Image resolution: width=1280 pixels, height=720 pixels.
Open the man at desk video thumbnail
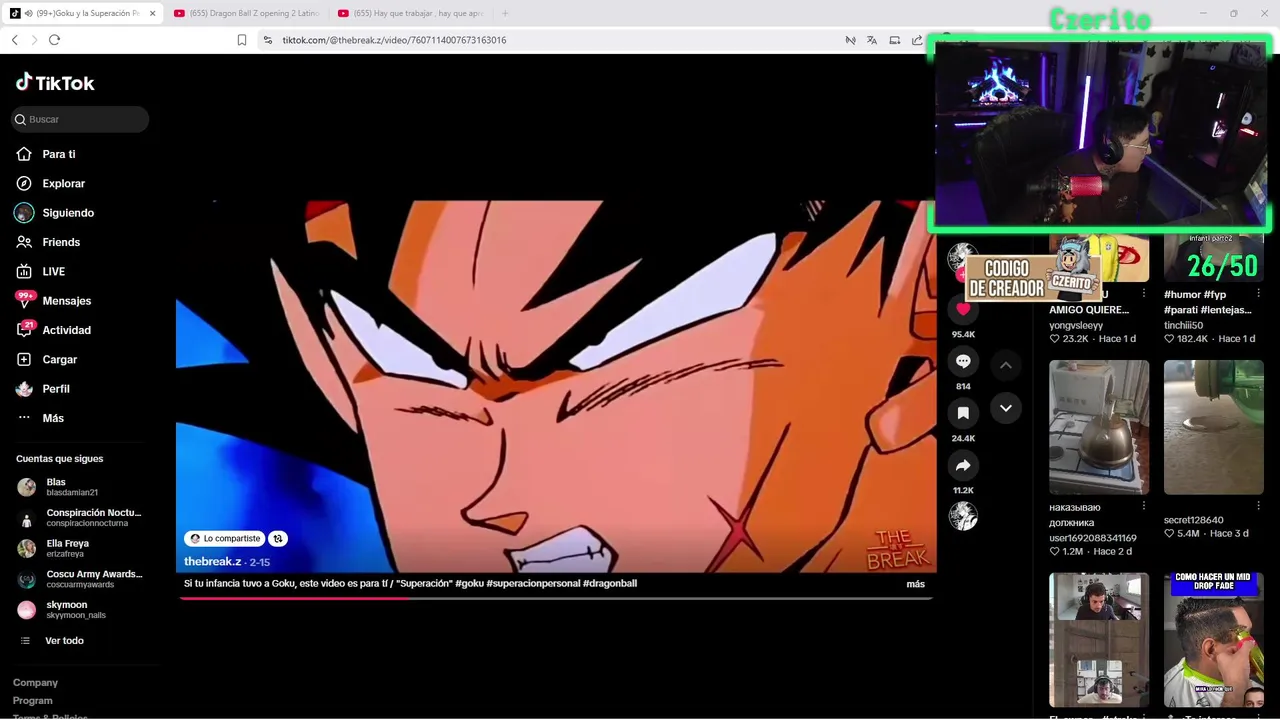click(1099, 640)
